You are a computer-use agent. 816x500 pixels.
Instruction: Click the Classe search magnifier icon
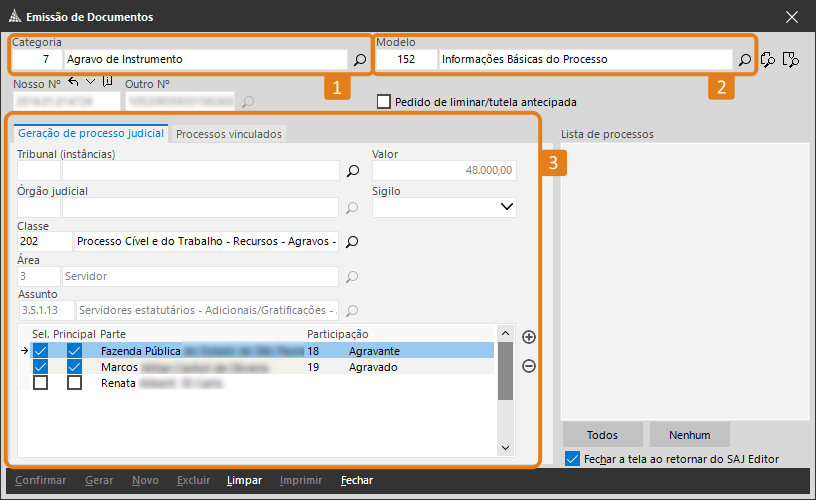click(x=352, y=241)
